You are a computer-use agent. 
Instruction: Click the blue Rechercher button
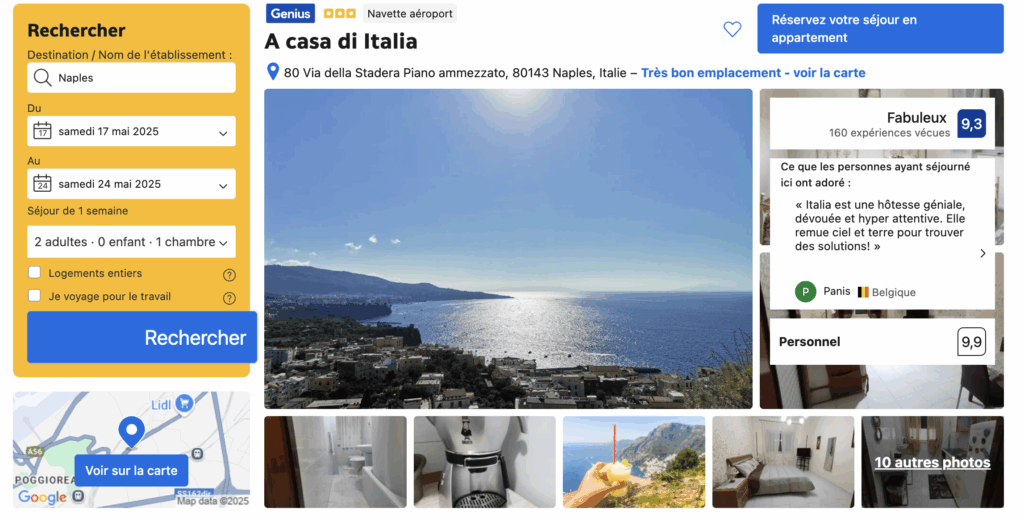pos(142,337)
